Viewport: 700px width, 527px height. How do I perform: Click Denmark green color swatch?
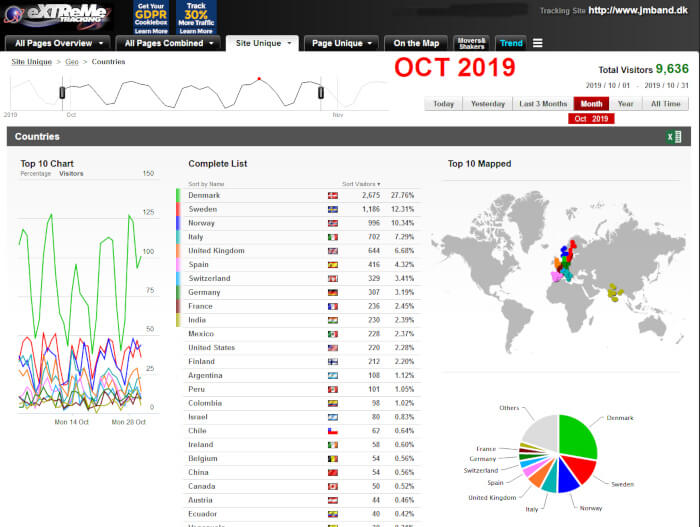[x=178, y=196]
